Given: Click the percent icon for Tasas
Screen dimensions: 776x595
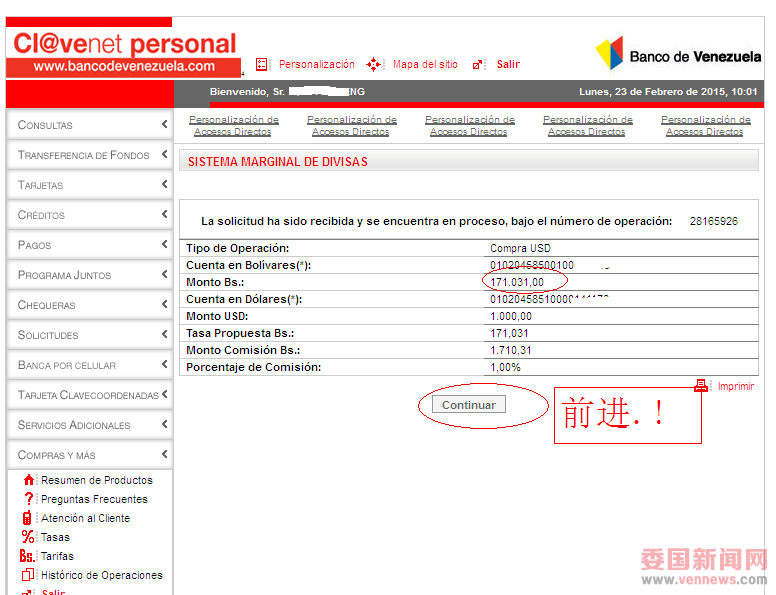Looking at the screenshot, I should (28, 537).
